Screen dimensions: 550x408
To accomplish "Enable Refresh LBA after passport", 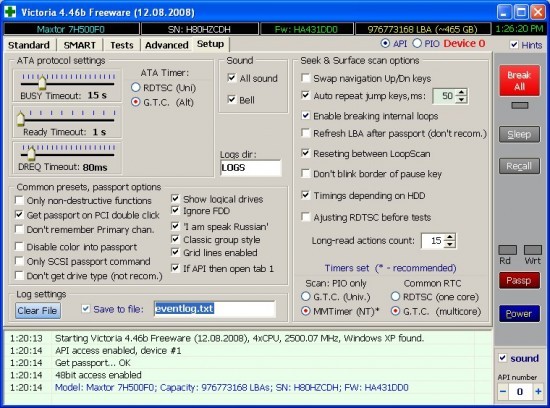I will [306, 133].
